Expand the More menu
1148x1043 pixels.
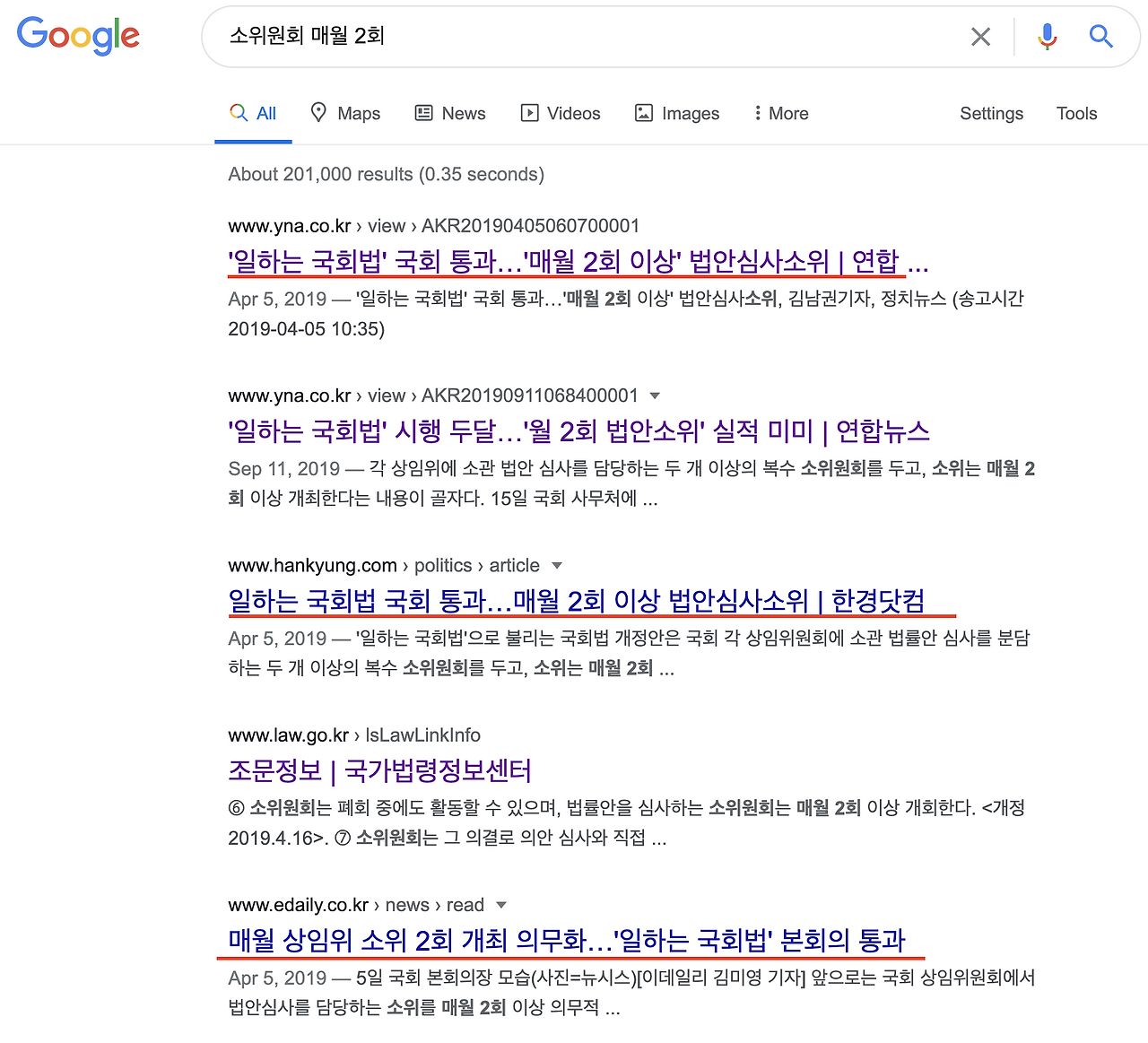tap(781, 114)
